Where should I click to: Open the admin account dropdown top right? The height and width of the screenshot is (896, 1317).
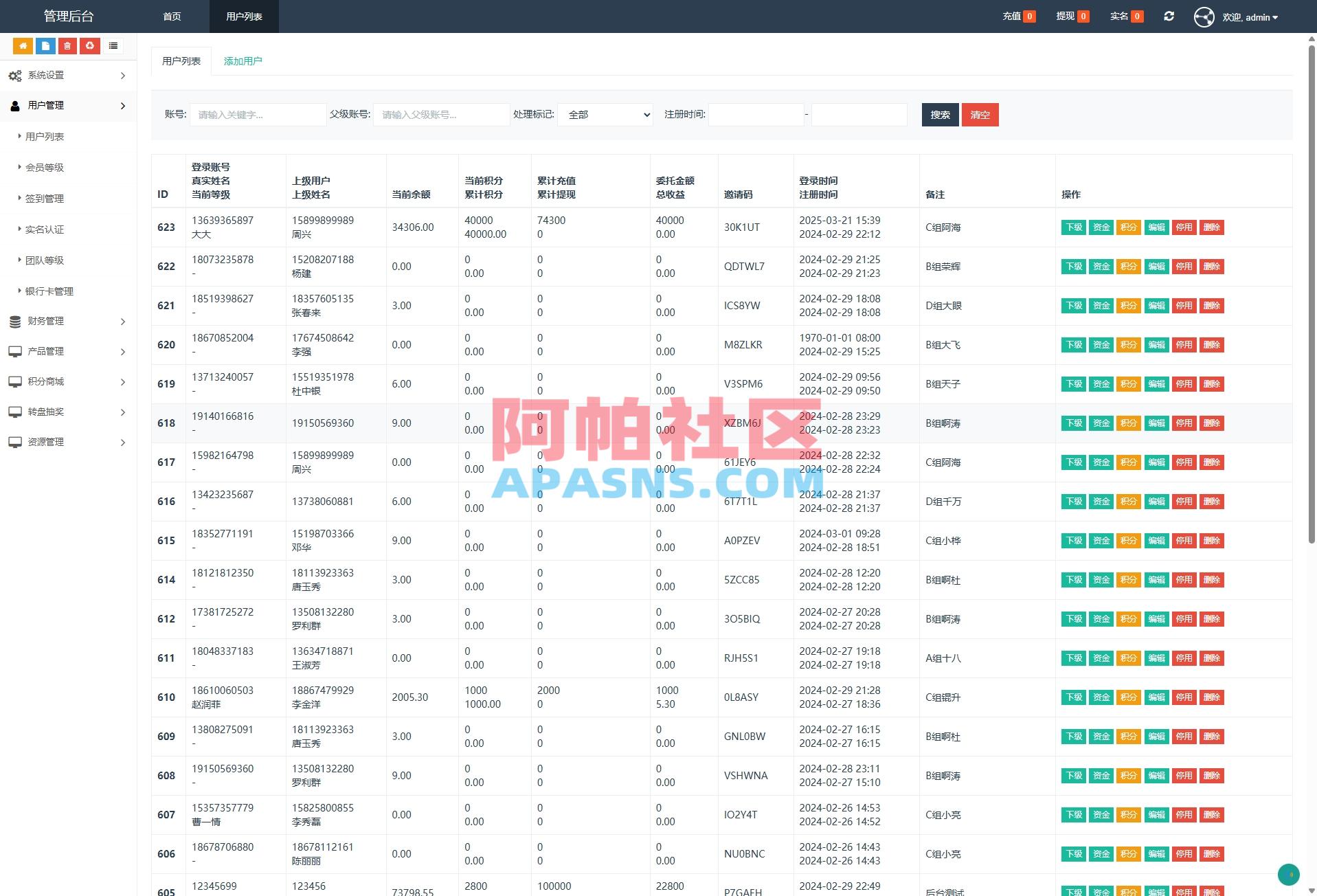(1249, 16)
